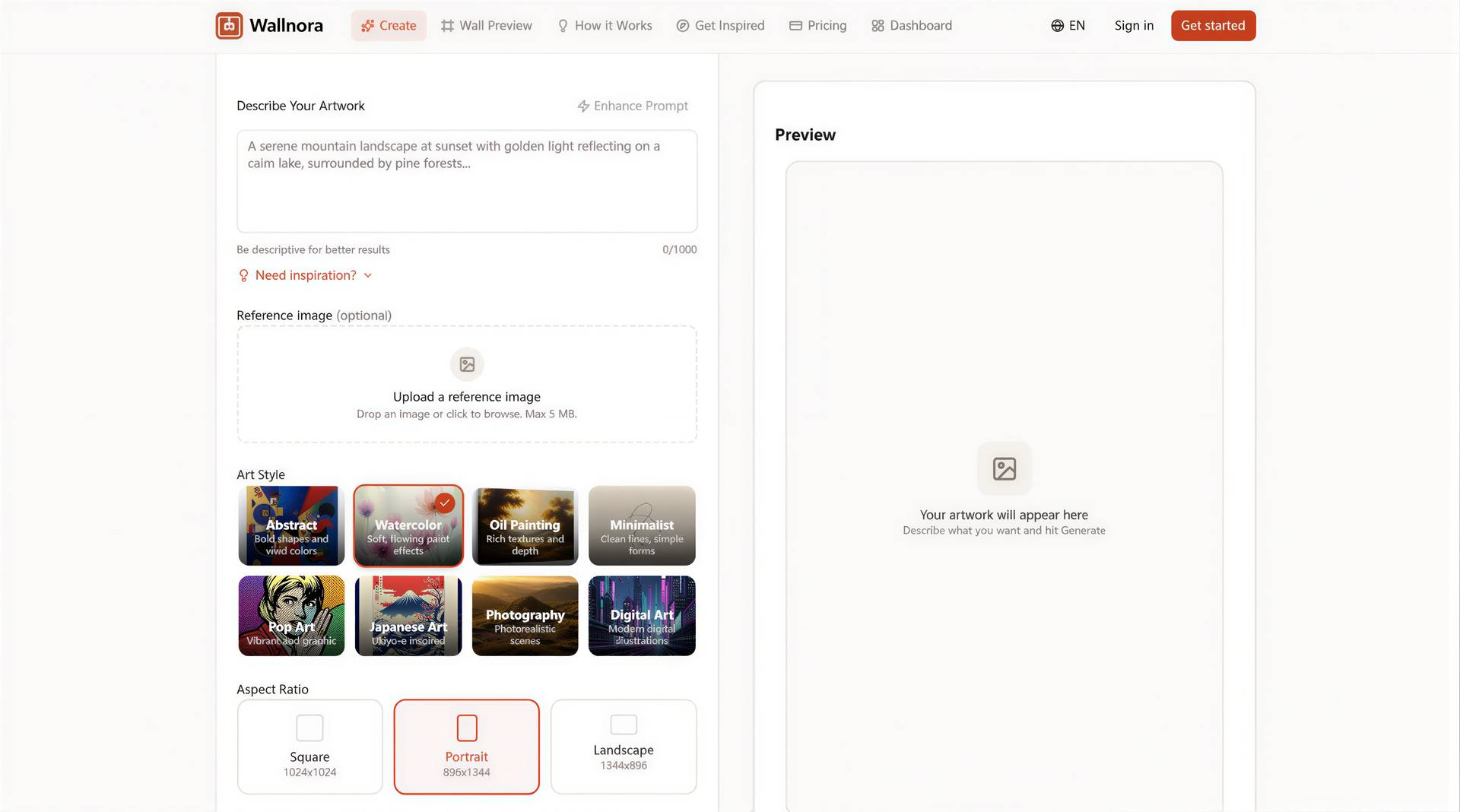Click the Preview heading

pyautogui.click(x=805, y=135)
